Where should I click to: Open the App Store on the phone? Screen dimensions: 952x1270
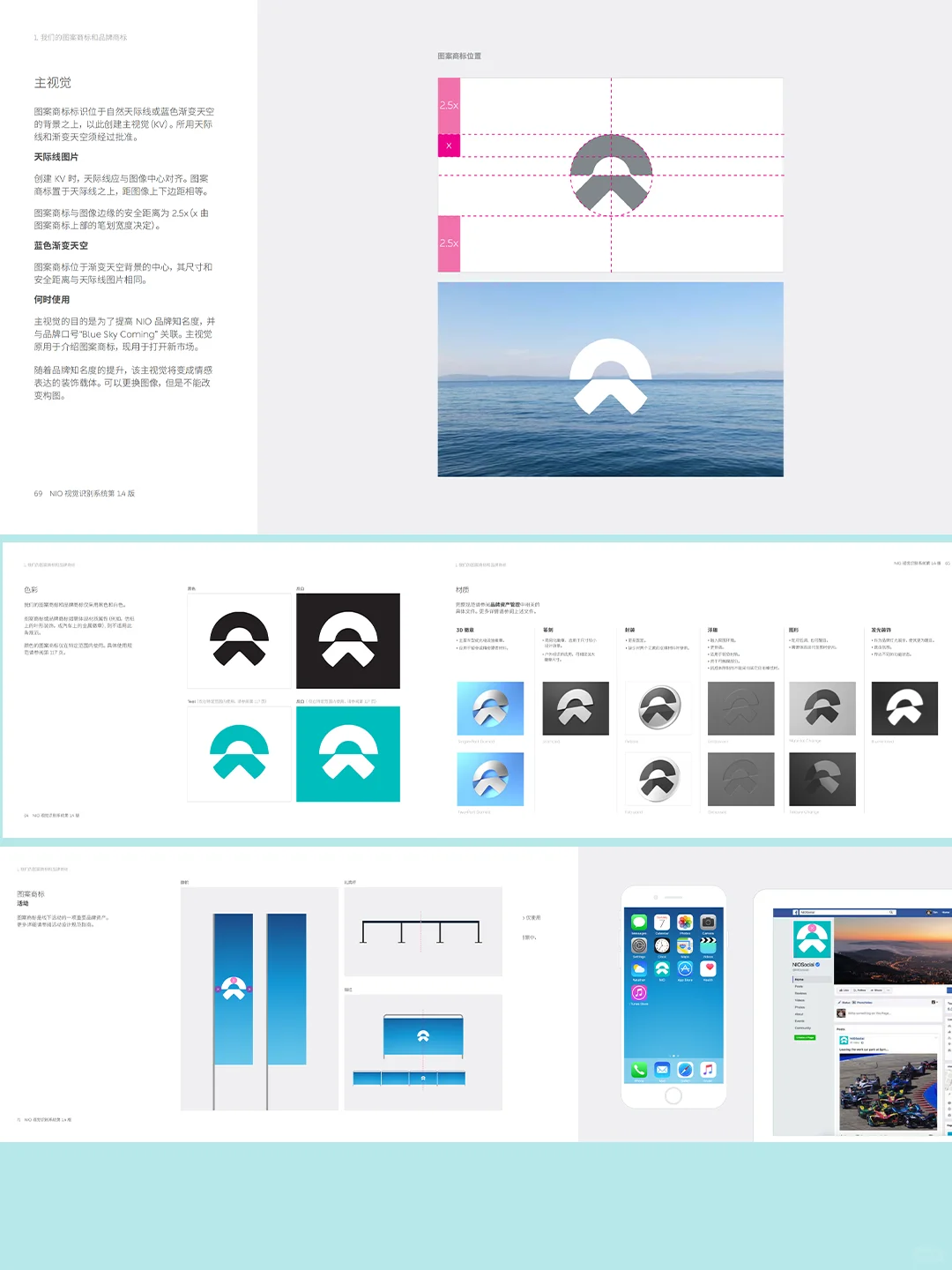coord(685,968)
